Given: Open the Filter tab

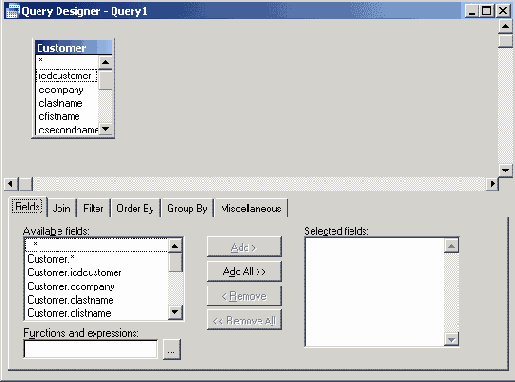Looking at the screenshot, I should (x=93, y=208).
